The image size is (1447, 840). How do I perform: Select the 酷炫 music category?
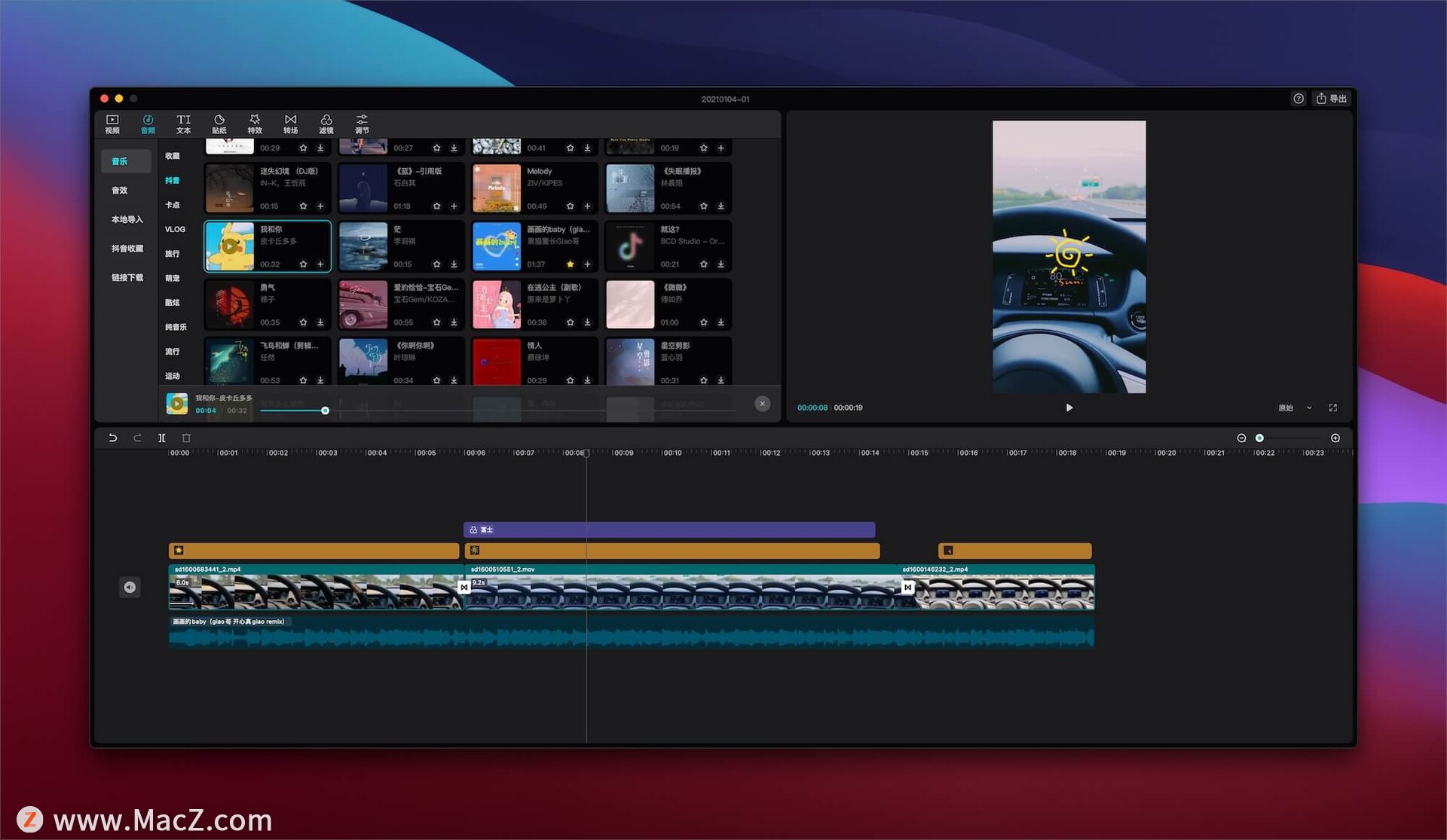pyautogui.click(x=173, y=302)
